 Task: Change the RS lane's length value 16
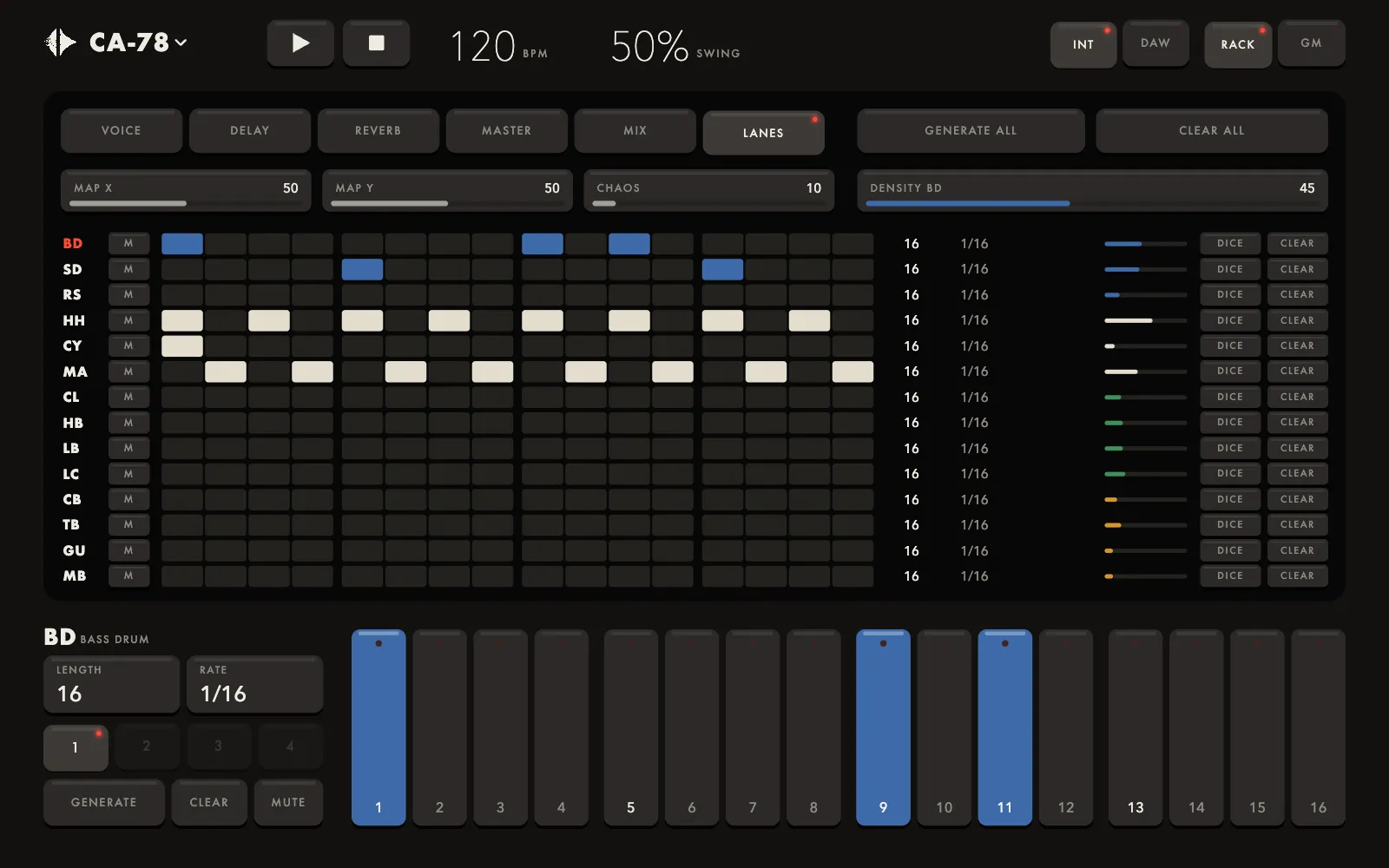pos(912,295)
